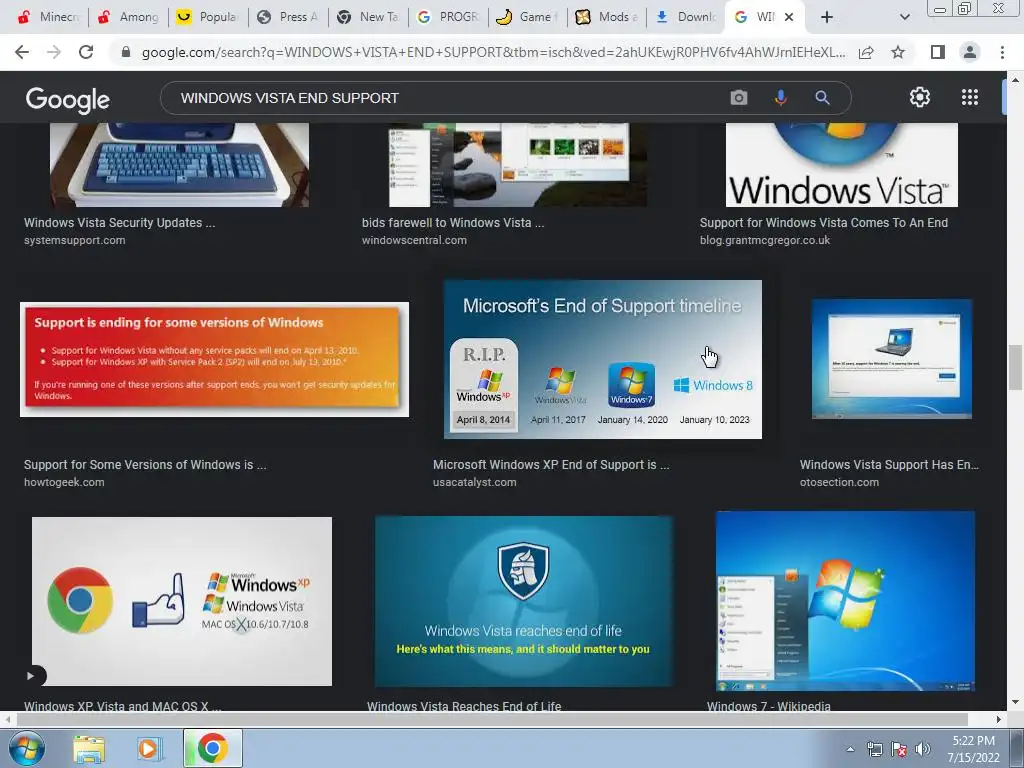The image size is (1024, 768).
Task: Launch Windows Media Player from the taskbar
Action: [x=149, y=748]
